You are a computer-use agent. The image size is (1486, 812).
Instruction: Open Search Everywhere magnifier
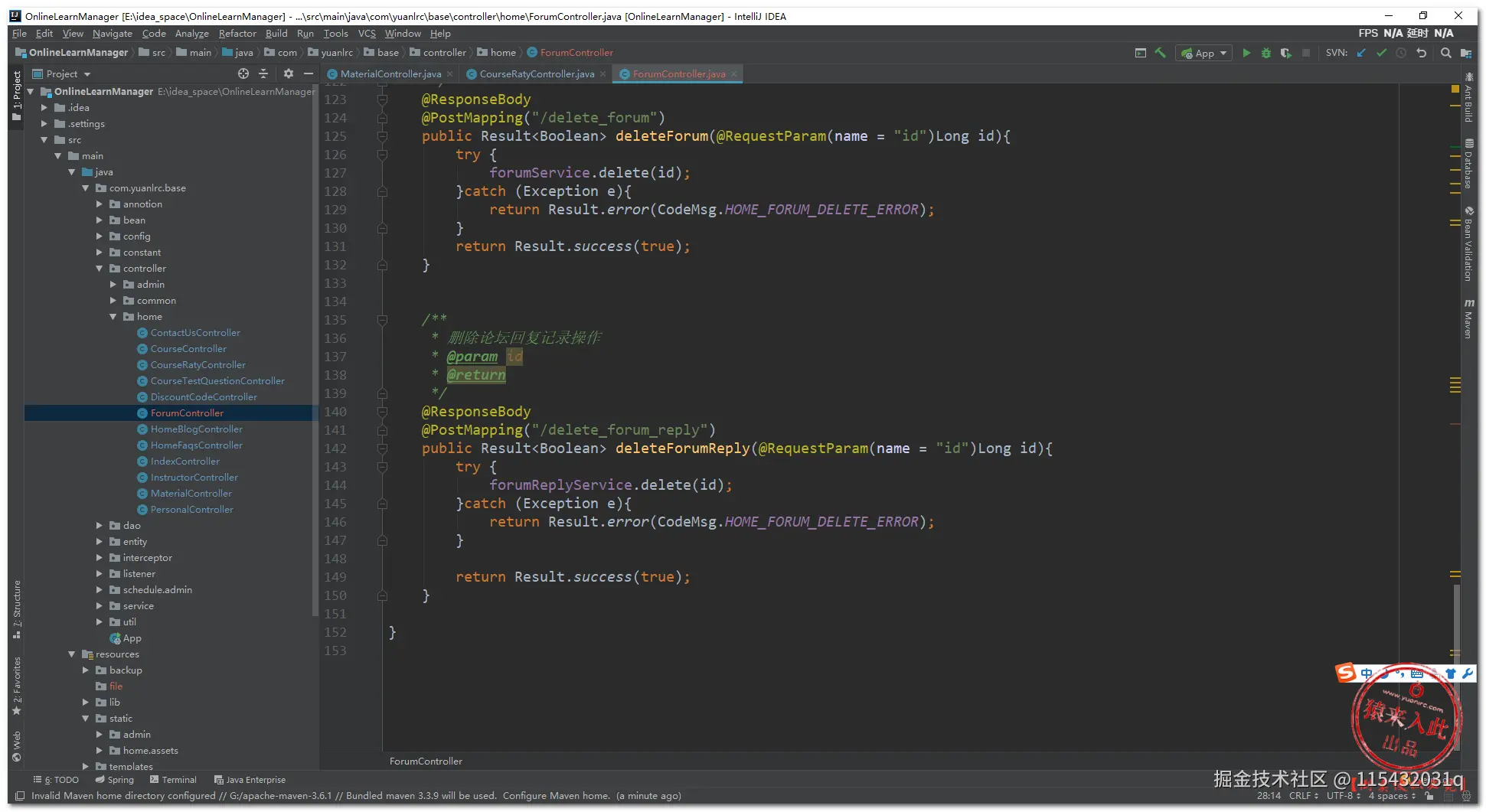(x=1445, y=53)
